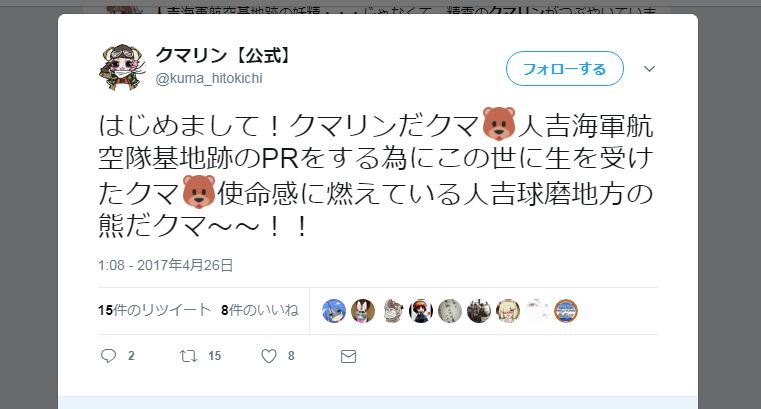Open the rabbit-eared liker avatar

point(363,311)
